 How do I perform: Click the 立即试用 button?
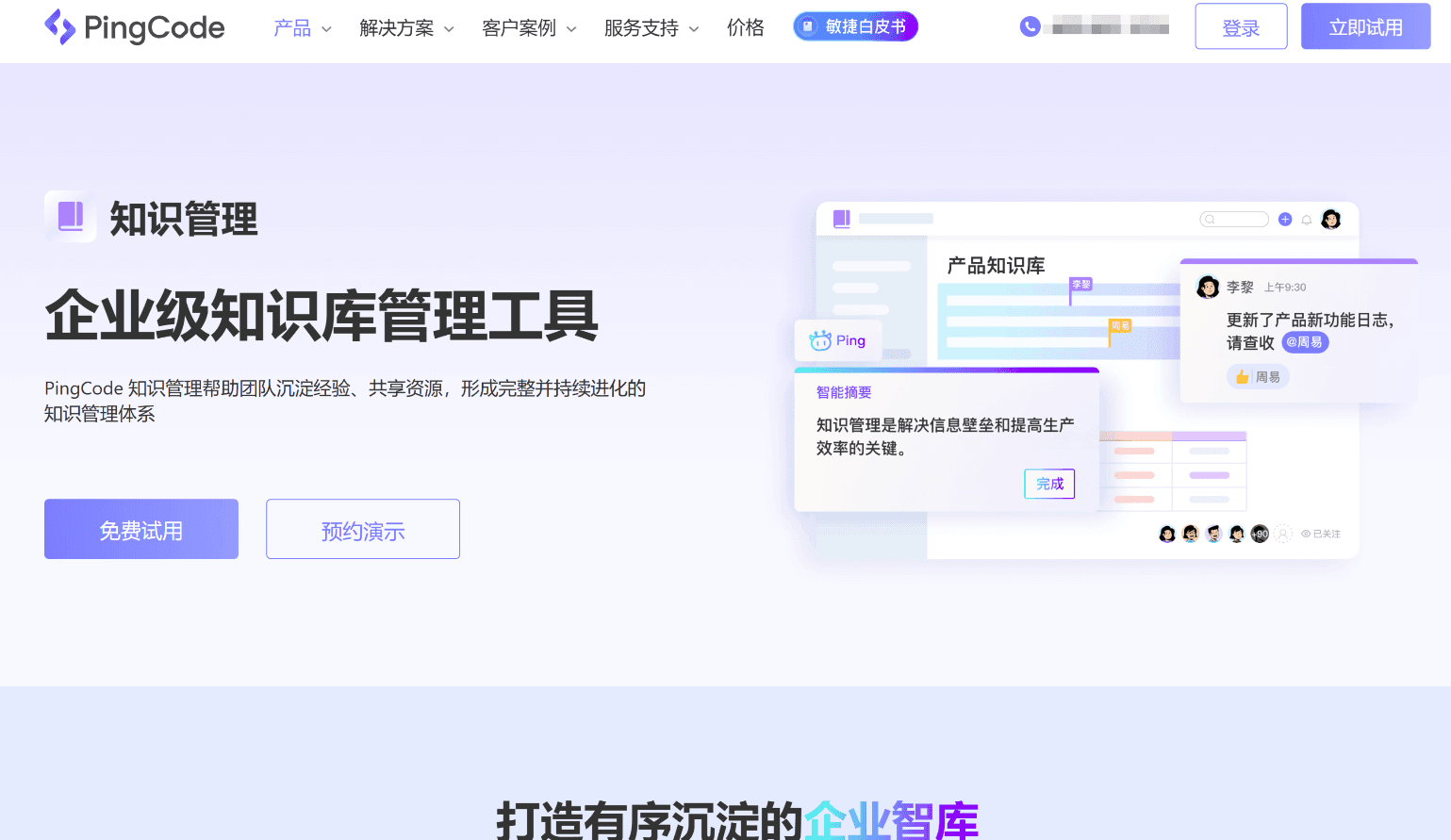(1366, 26)
